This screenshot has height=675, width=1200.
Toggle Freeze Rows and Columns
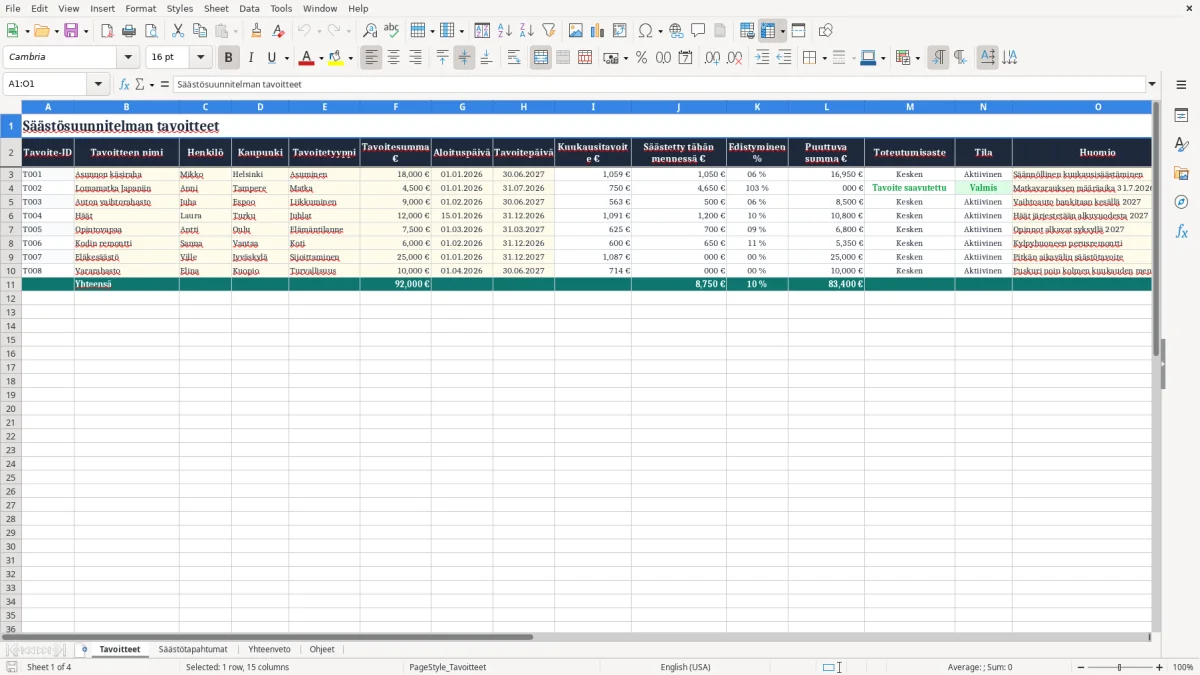(768, 31)
